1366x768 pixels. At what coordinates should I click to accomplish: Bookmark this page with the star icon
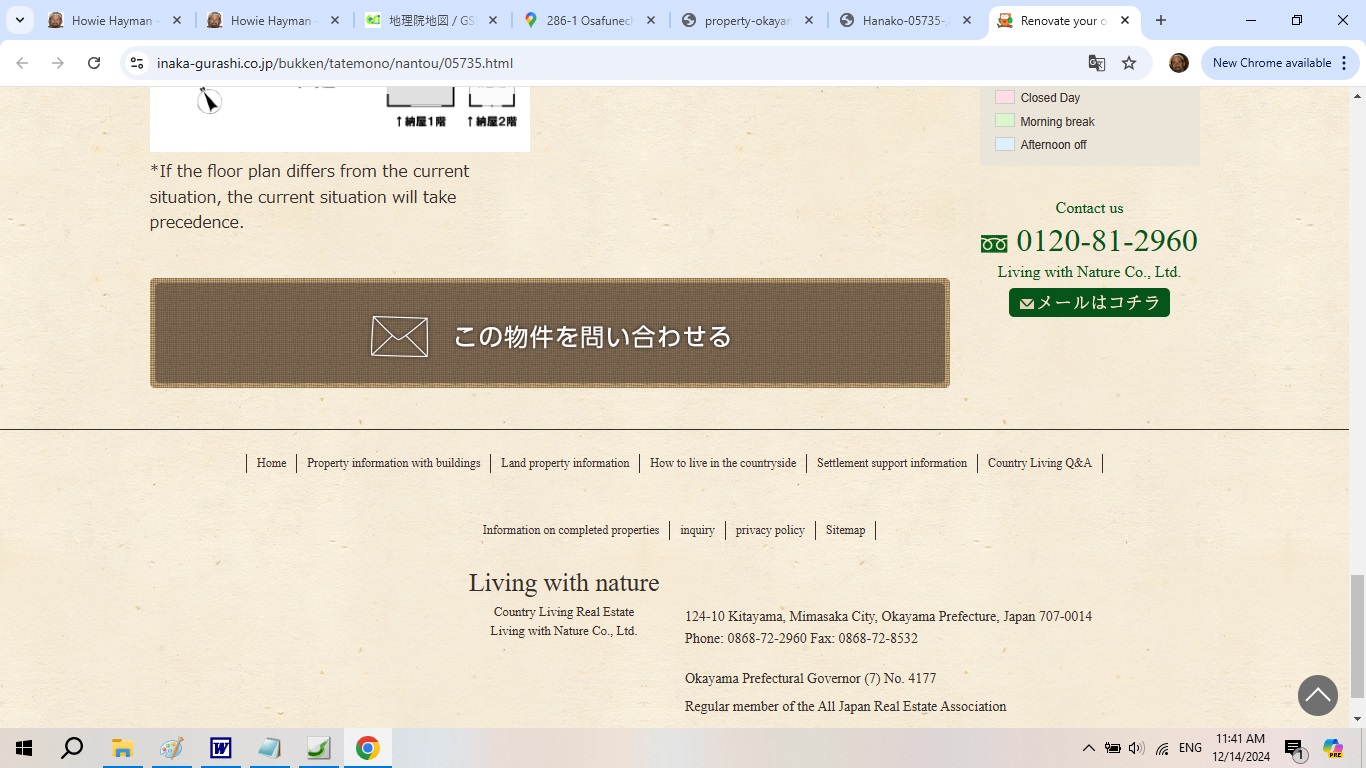click(1129, 63)
